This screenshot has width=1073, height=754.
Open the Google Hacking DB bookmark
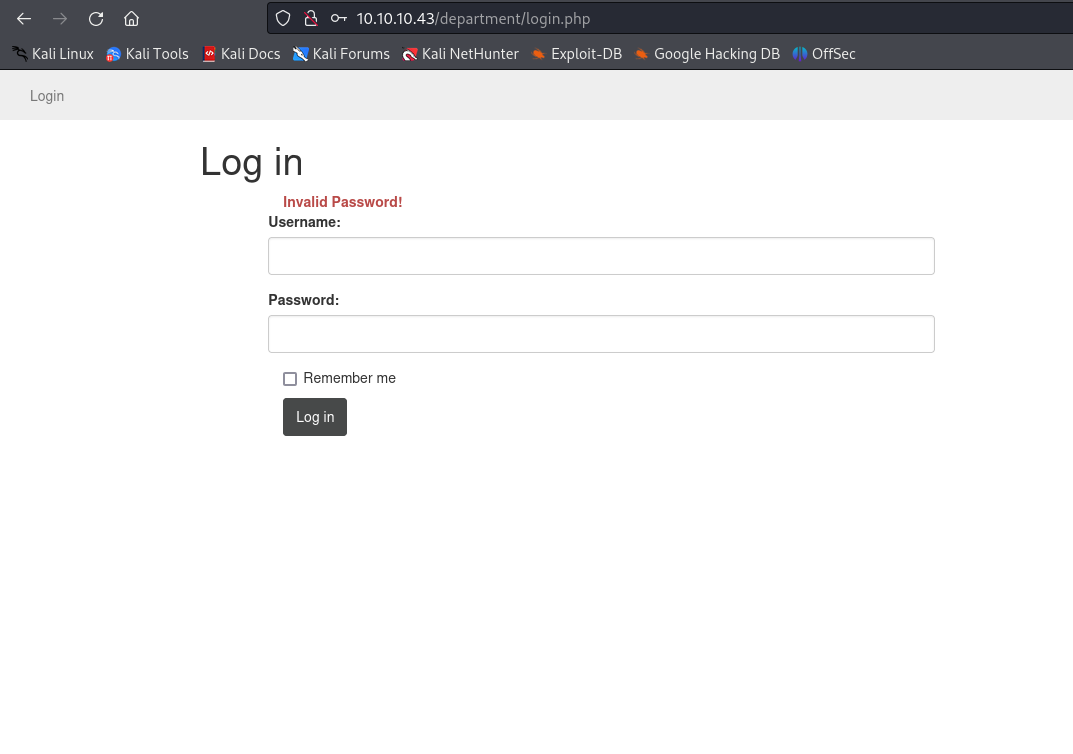[x=706, y=54]
